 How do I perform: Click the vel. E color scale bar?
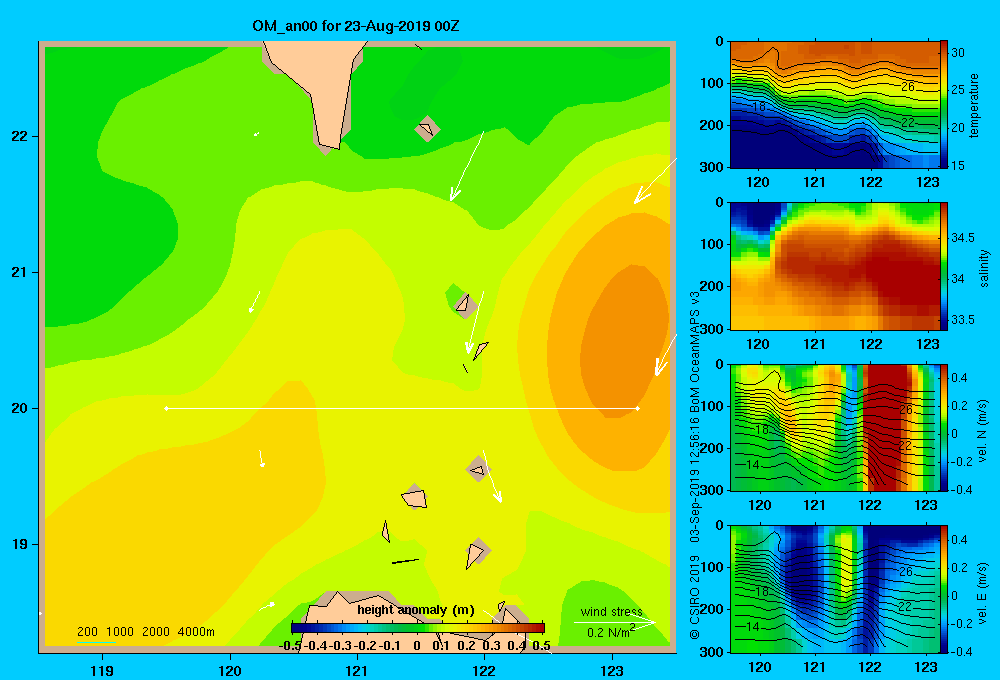pyautogui.click(x=944, y=589)
